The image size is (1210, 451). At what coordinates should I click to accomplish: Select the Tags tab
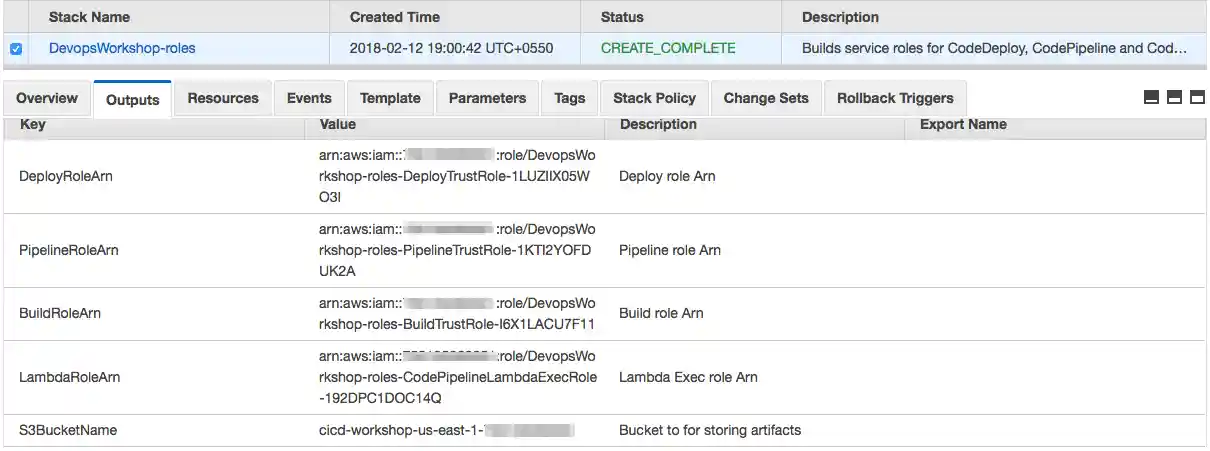569,98
